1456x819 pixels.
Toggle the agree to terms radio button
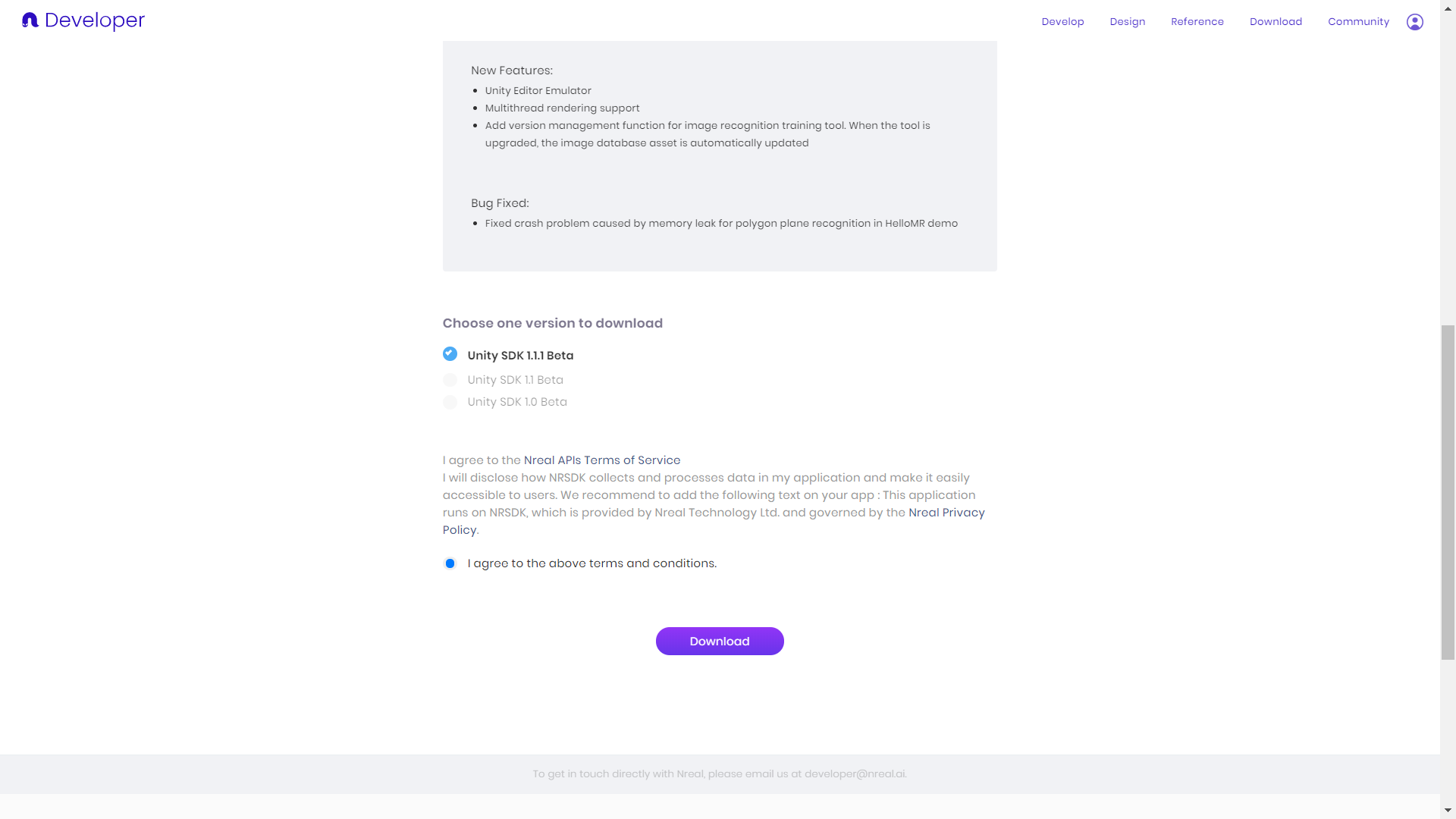450,563
